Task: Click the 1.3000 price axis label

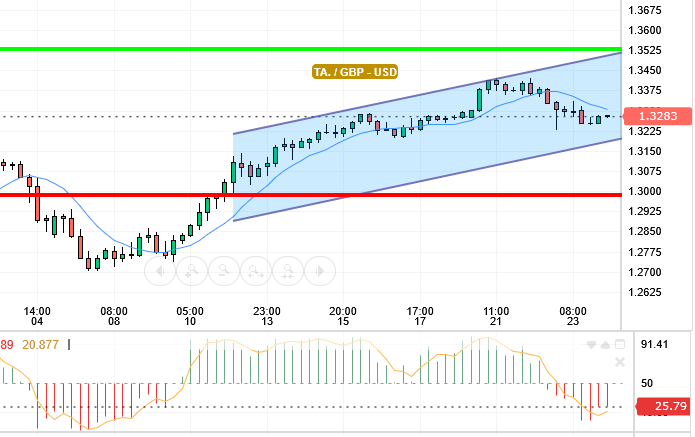Action: [645, 191]
